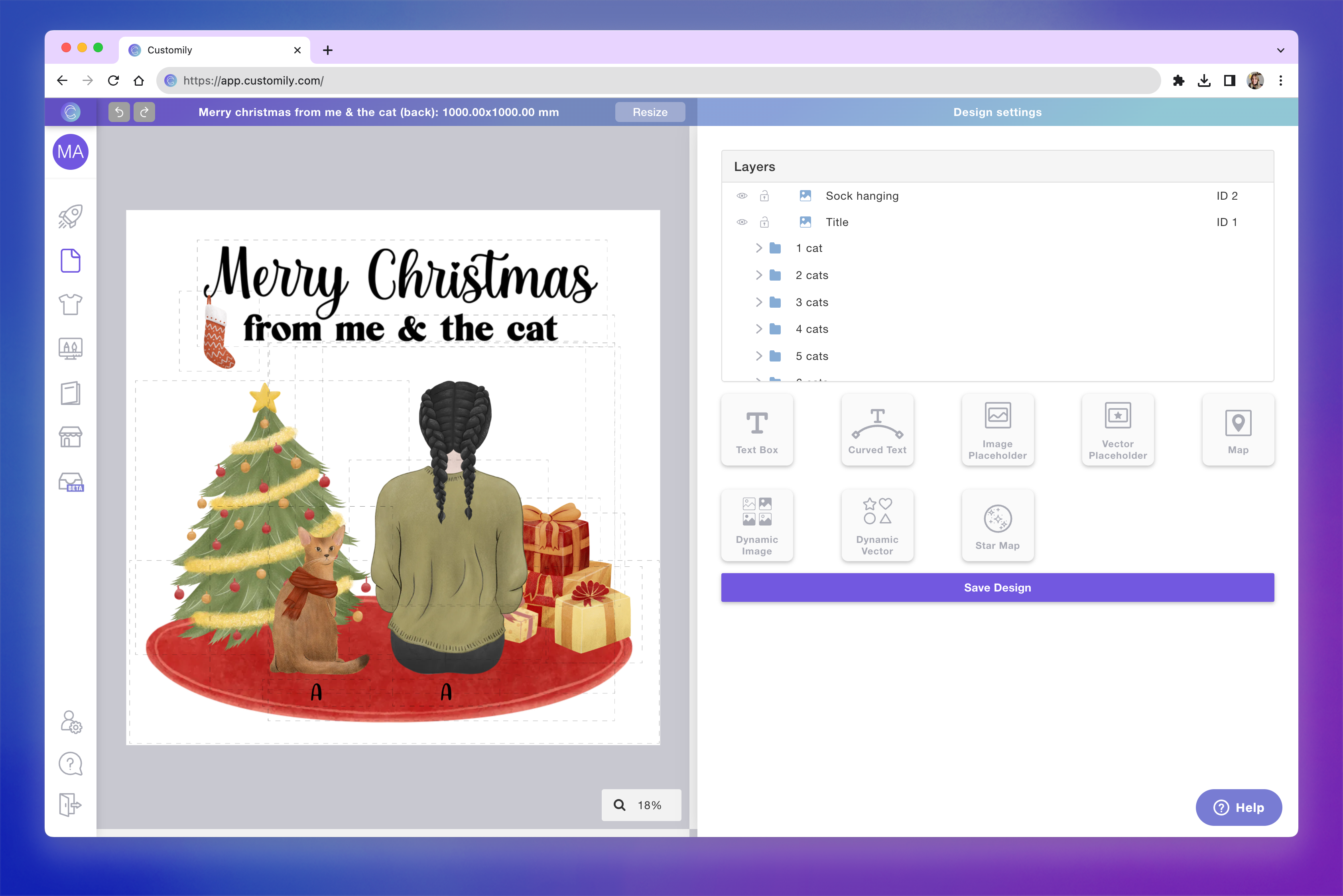Click the Save Design button
This screenshot has height=896, width=1343.
(x=997, y=588)
